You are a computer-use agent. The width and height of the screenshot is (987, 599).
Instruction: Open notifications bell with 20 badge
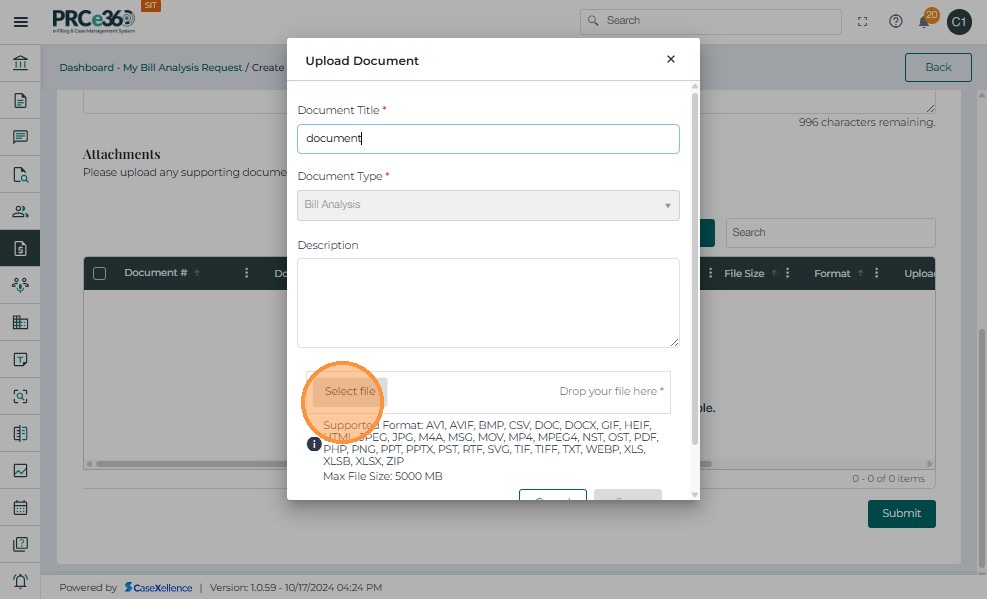[x=926, y=20]
